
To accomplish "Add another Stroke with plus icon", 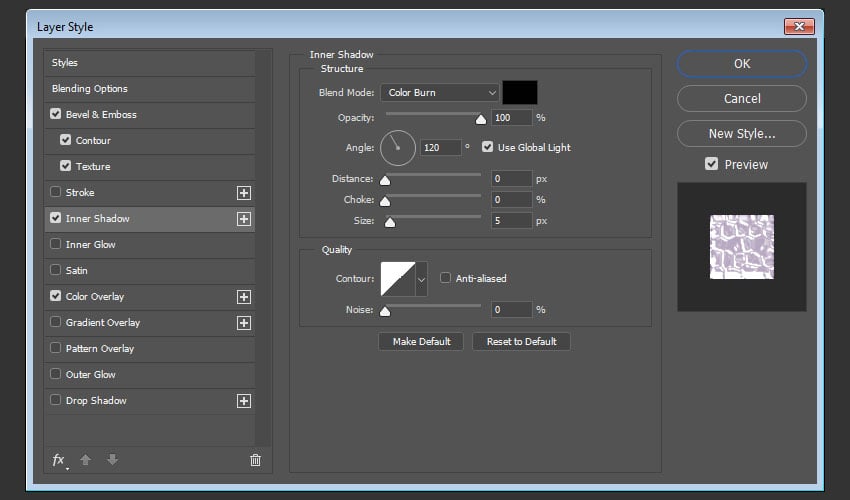I will [x=244, y=193].
